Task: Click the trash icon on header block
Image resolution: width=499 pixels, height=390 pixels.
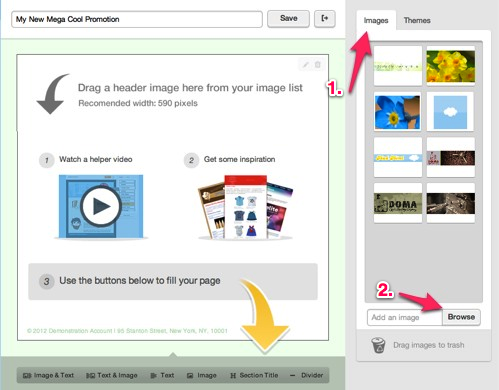Action: tap(318, 65)
